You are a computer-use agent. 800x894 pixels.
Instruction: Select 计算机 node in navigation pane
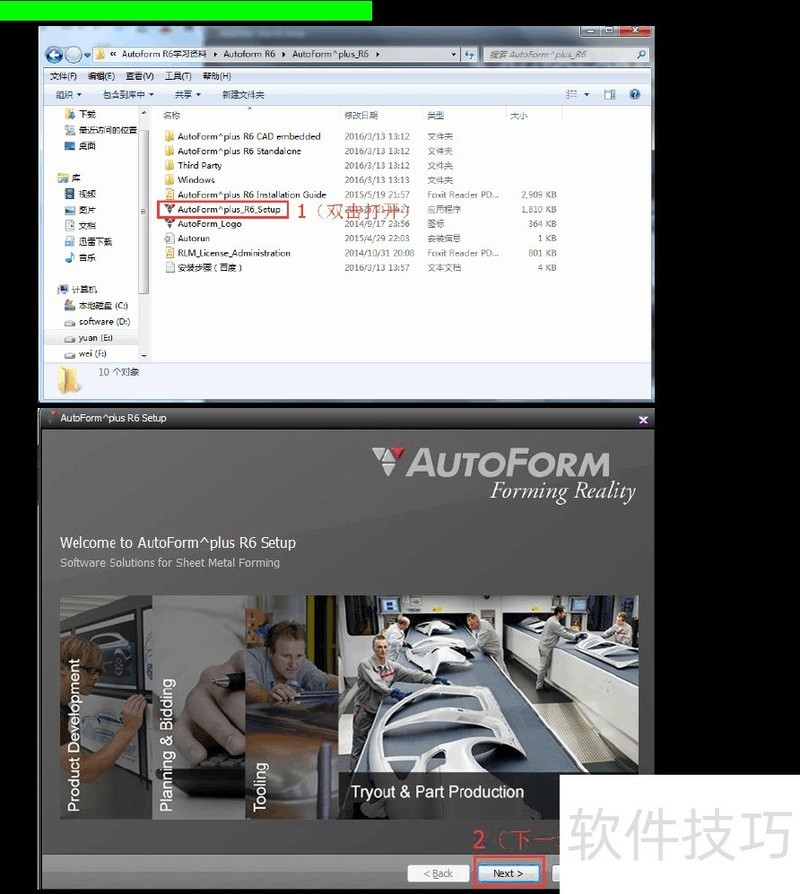click(78, 290)
